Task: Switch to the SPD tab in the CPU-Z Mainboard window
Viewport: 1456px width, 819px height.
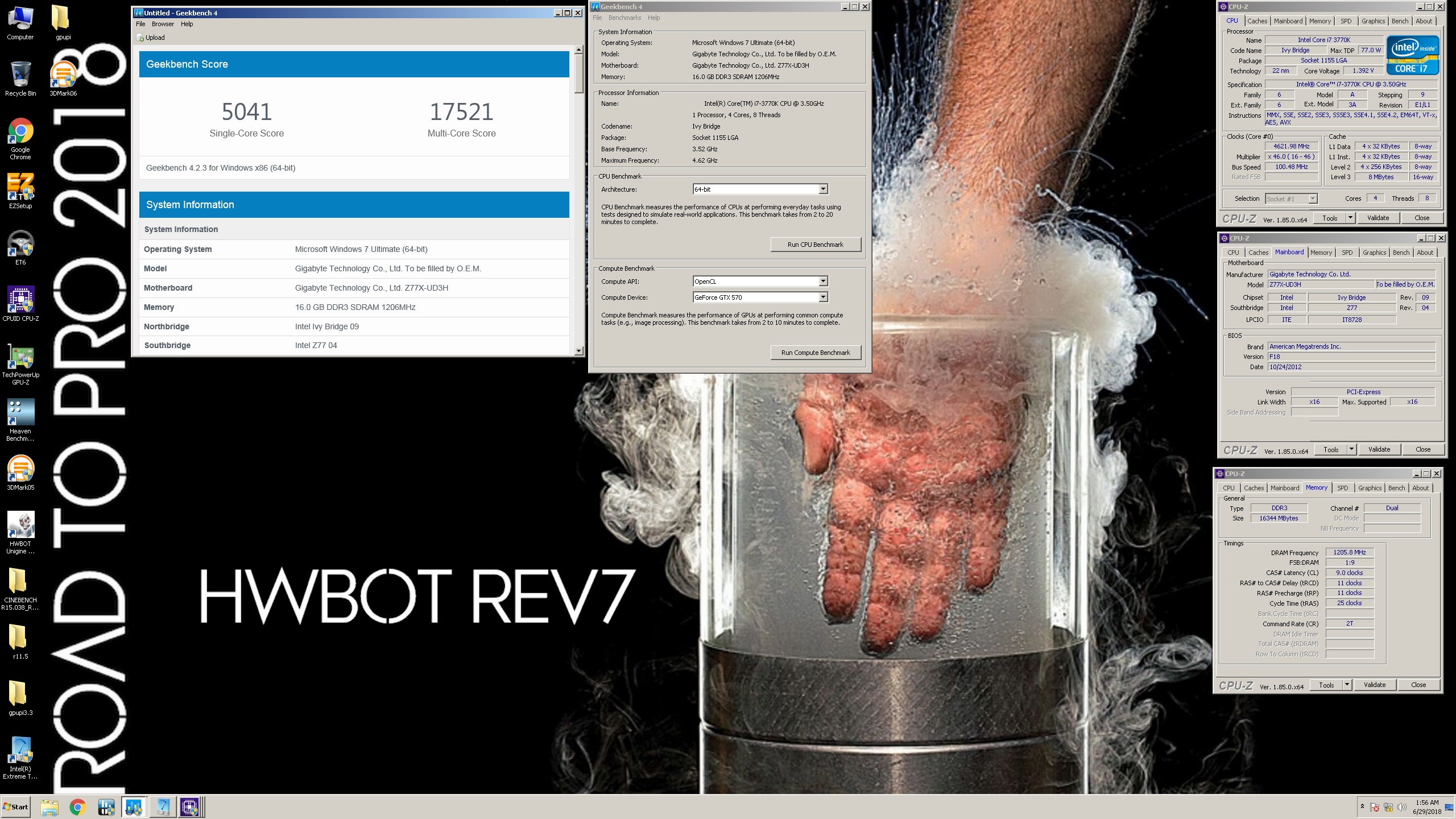Action: click(1347, 253)
